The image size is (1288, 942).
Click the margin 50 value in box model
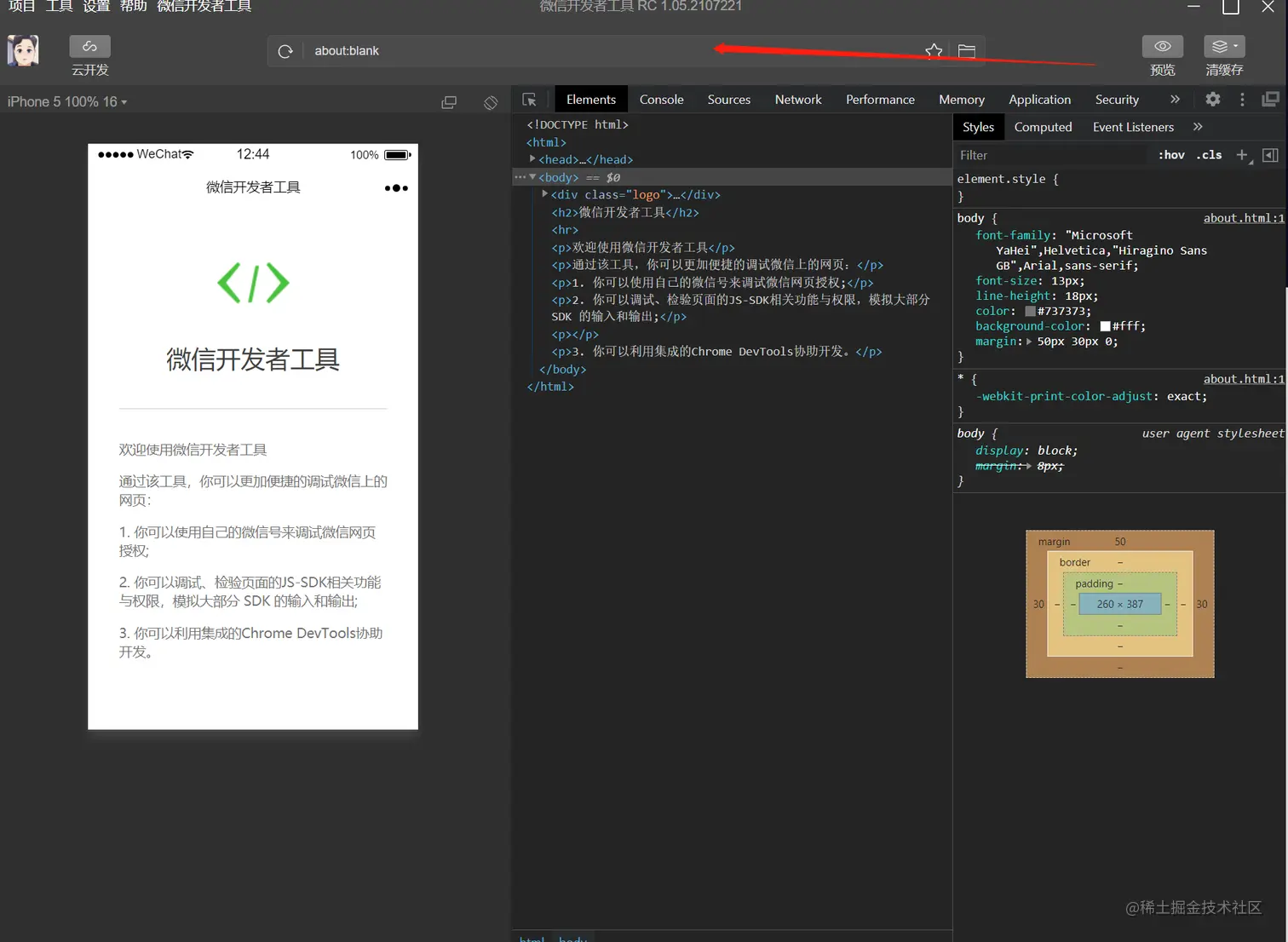(1120, 542)
